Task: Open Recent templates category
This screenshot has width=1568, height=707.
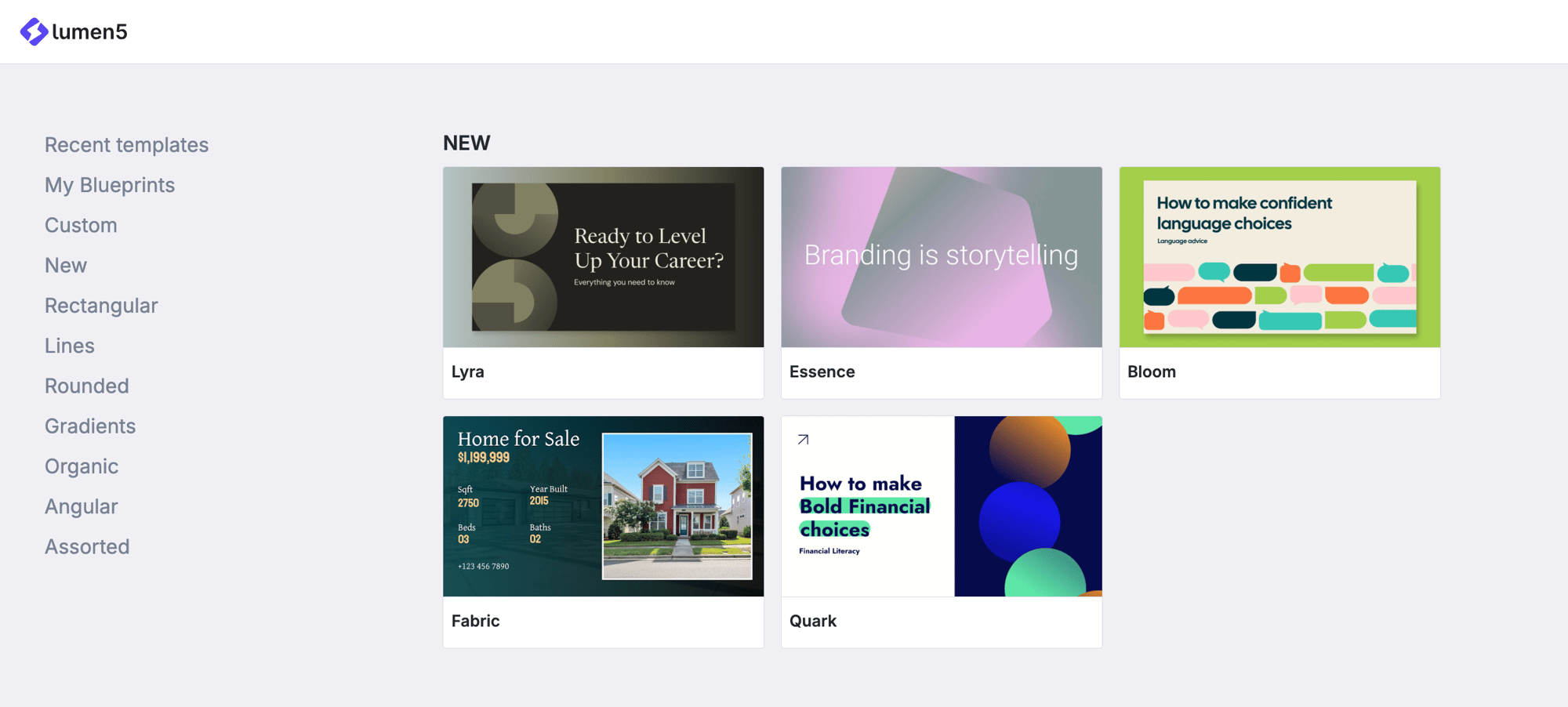Action: tap(126, 145)
